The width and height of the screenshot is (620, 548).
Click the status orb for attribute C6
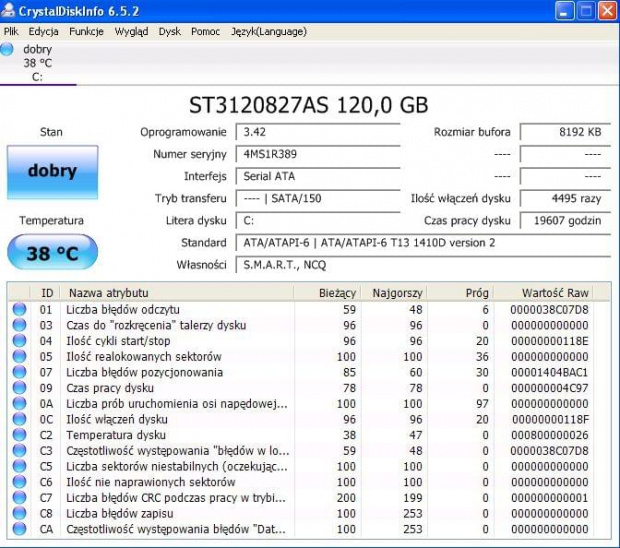click(x=19, y=482)
